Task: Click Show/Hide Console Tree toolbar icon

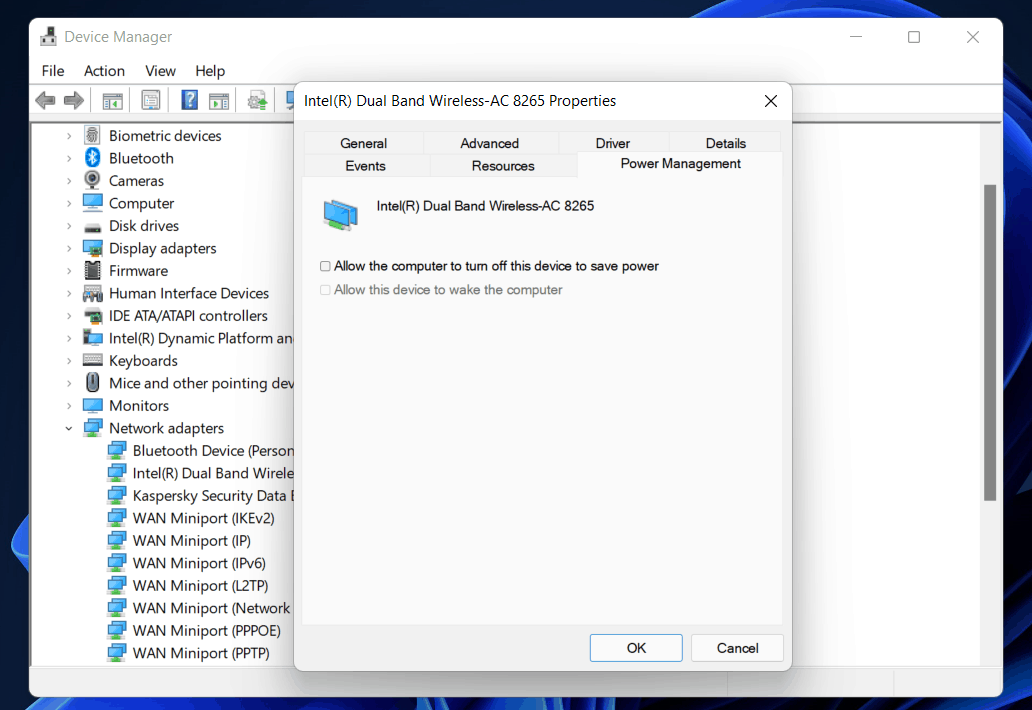Action: 113,101
